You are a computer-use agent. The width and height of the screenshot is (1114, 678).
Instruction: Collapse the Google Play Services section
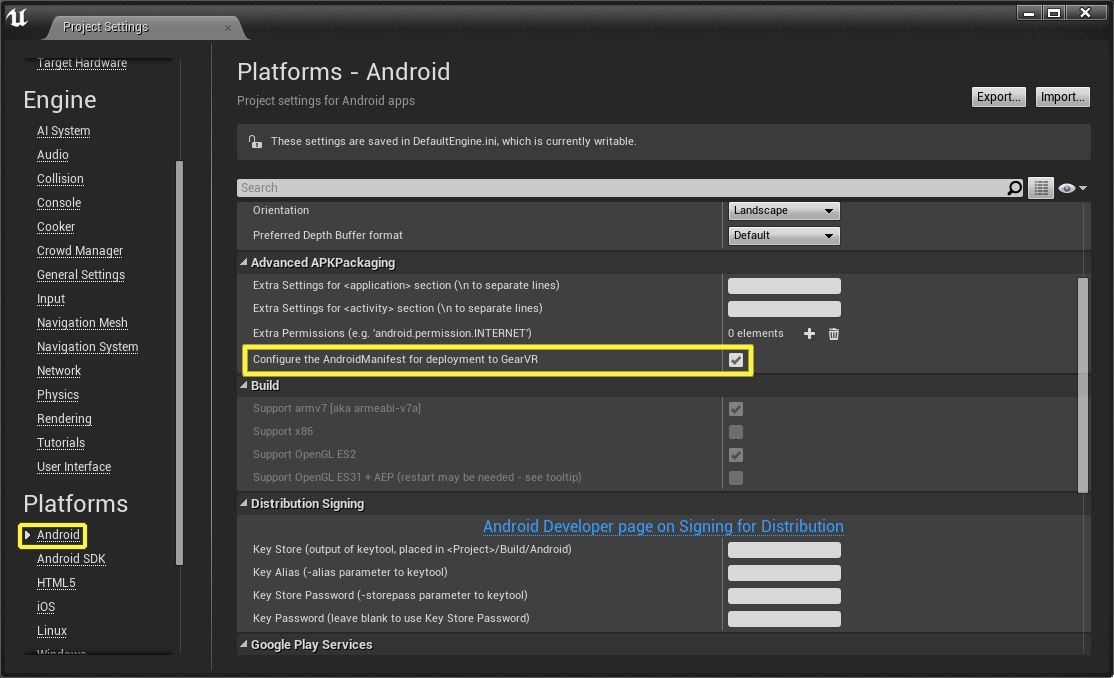244,645
